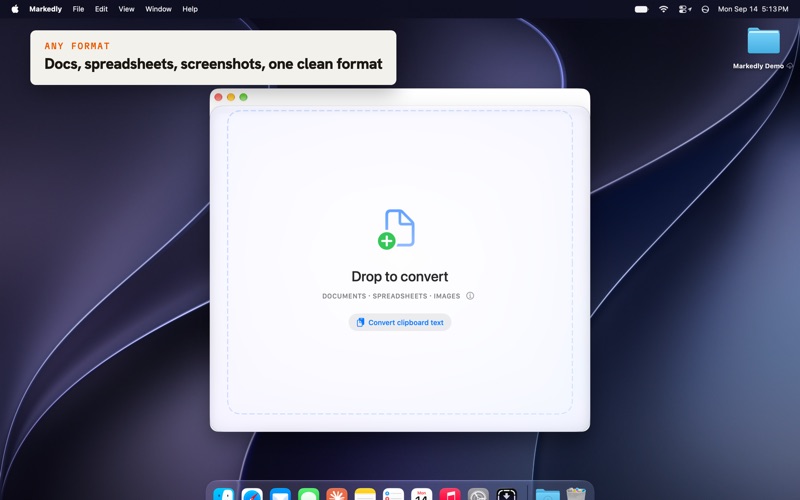The image size is (800, 500).
Task: Click the date and time in menu bar
Action: [753, 9]
